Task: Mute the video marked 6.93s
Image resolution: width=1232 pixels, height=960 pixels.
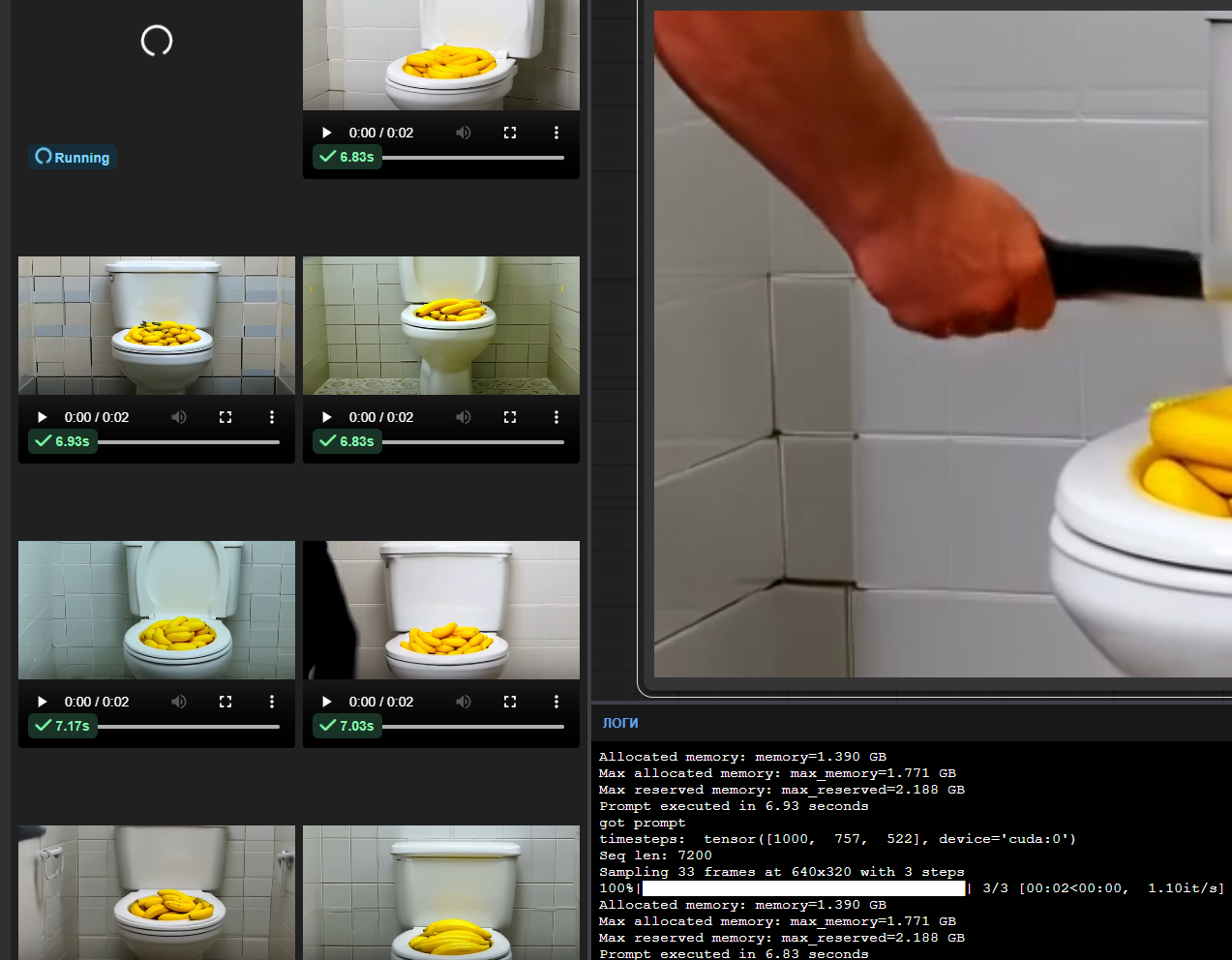Action: pos(179,417)
